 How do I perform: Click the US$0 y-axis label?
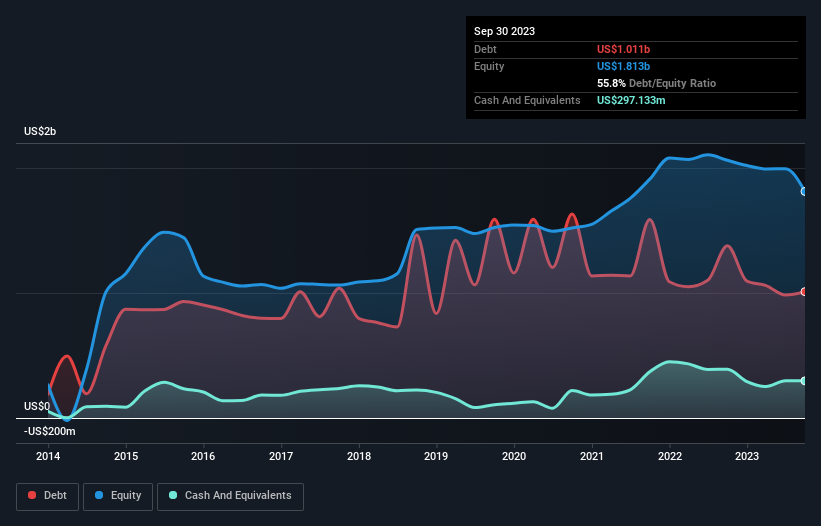click(37, 407)
